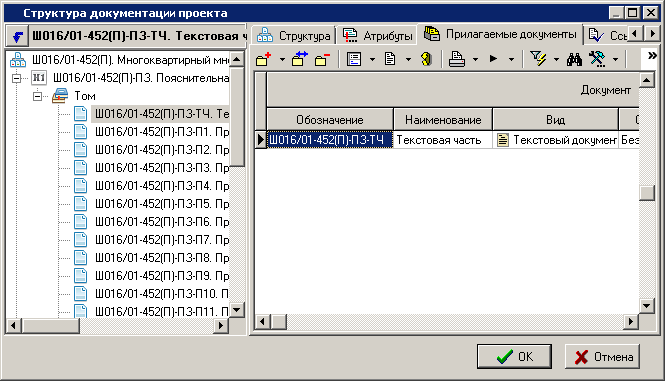Collapse the Ш016/01-452(П)-ПЗ Пояснительная node

coord(17,78)
